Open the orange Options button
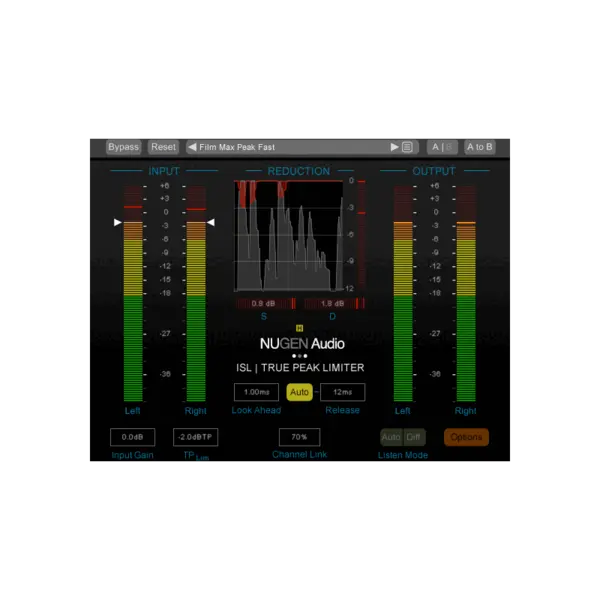The width and height of the screenshot is (600, 600). (466, 437)
